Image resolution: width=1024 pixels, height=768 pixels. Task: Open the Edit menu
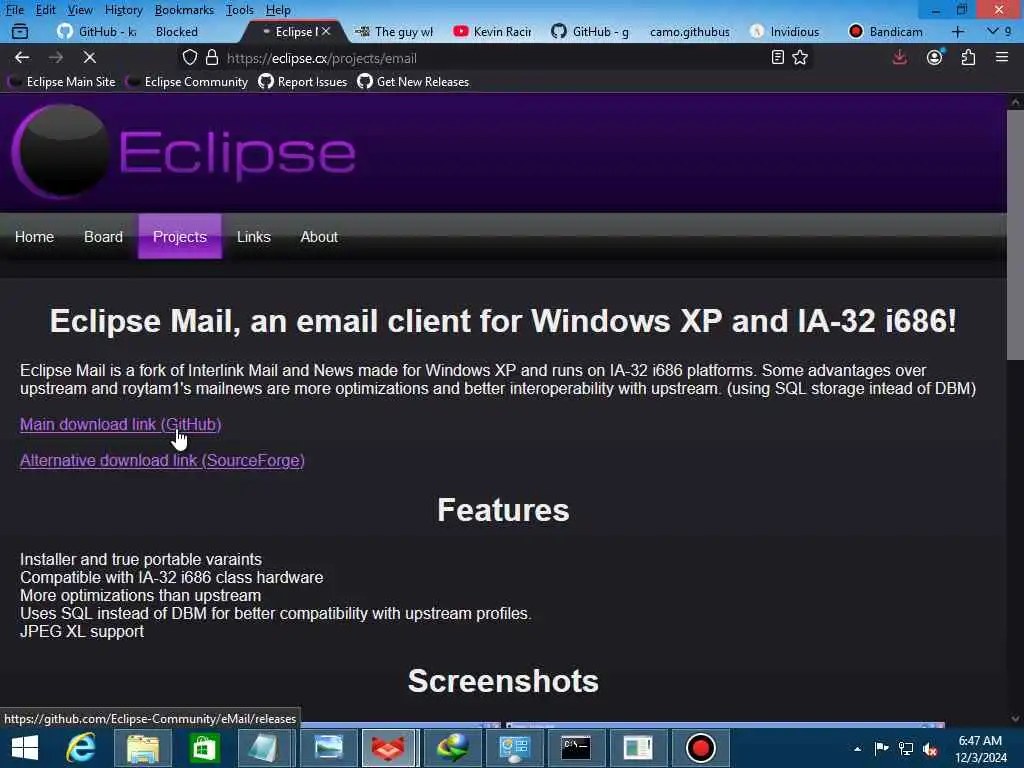click(45, 10)
